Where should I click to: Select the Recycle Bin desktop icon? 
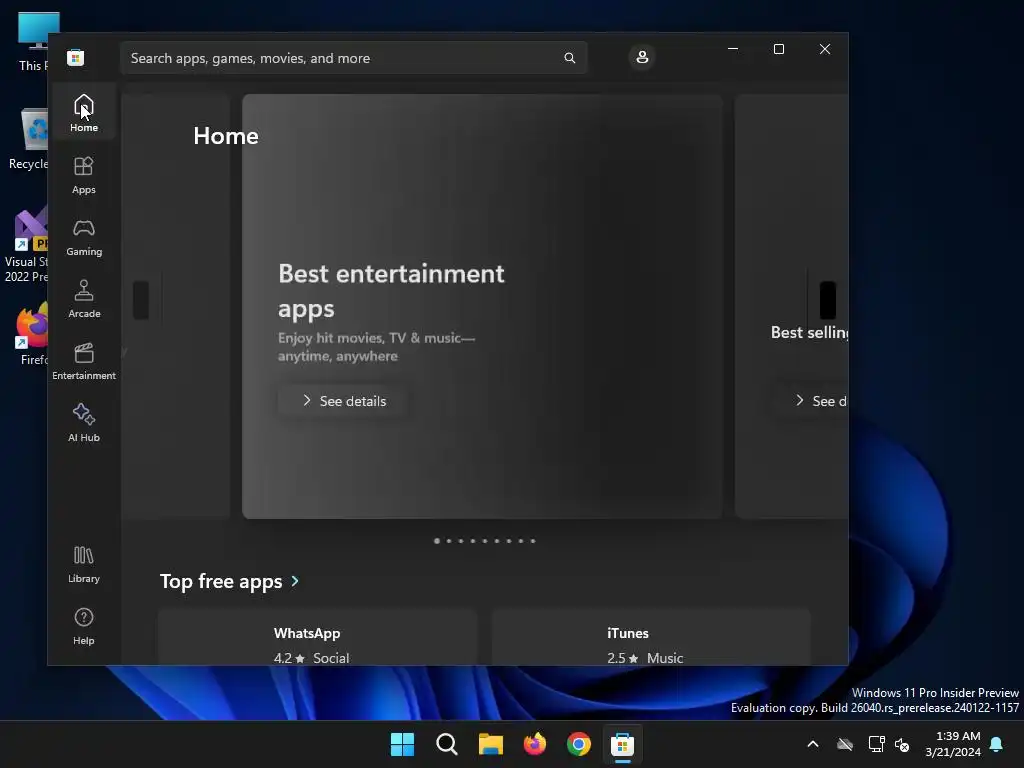[28, 139]
